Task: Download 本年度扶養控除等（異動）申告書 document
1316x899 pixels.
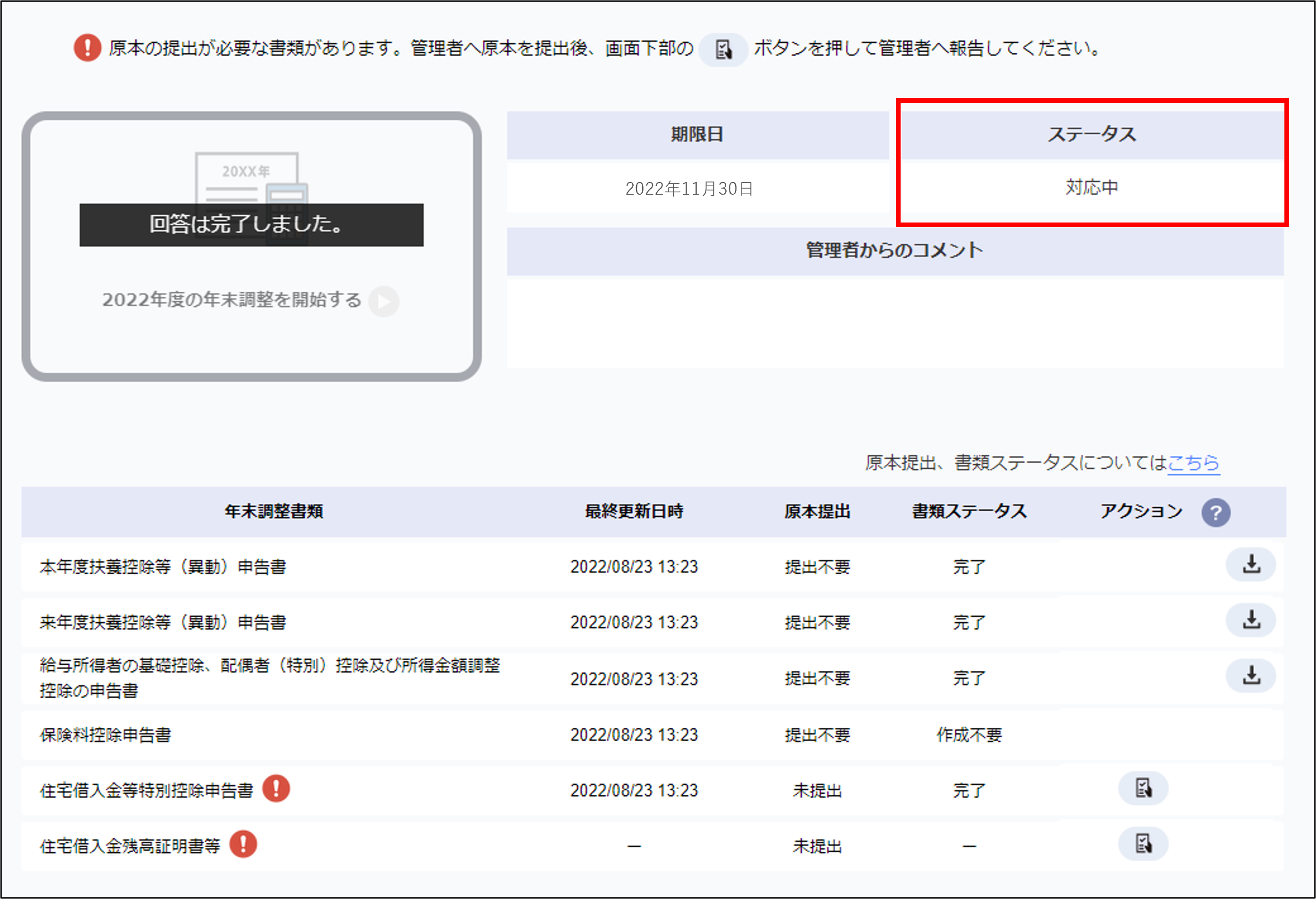Action: click(1250, 565)
